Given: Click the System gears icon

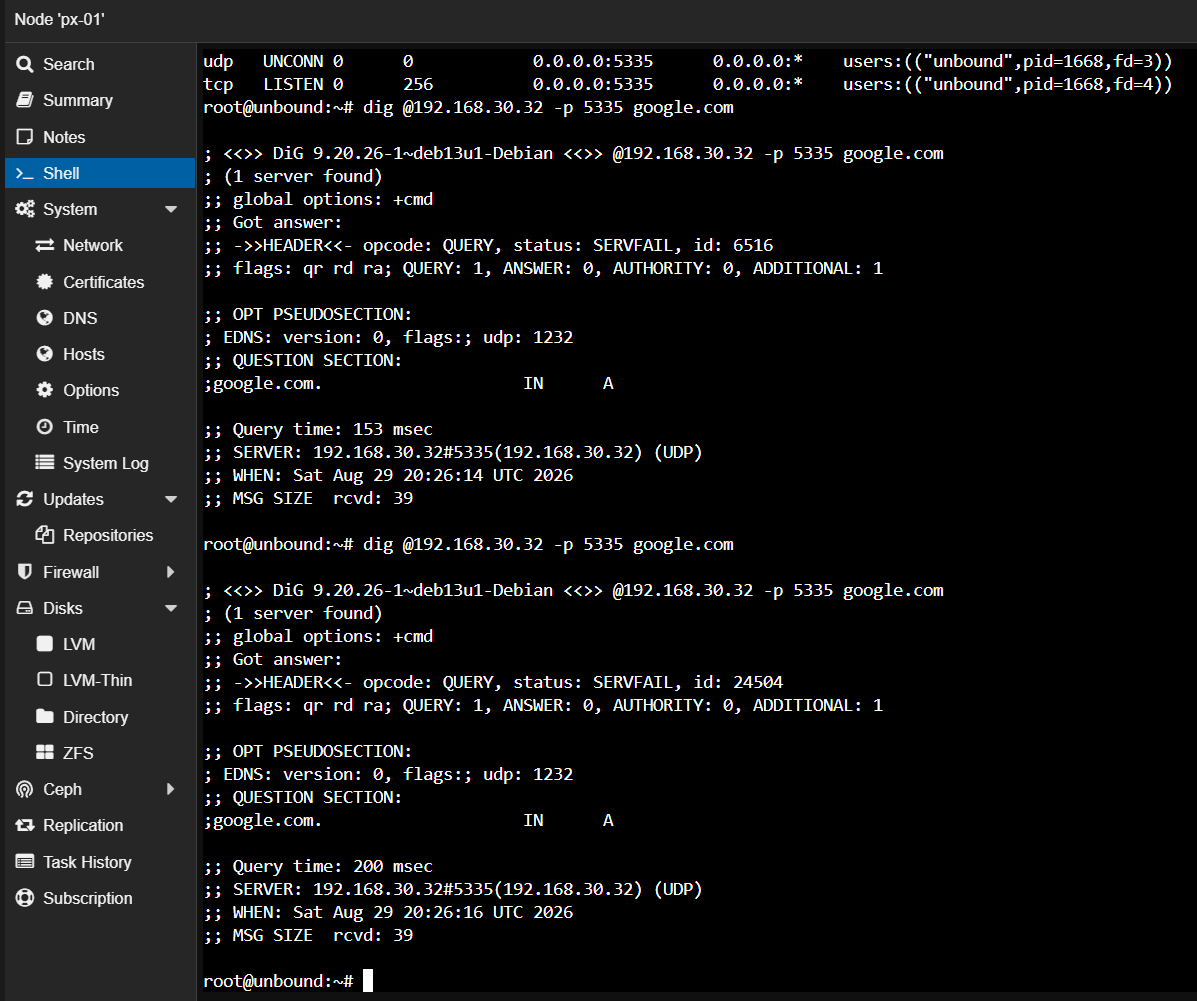Looking at the screenshot, I should pyautogui.click(x=24, y=209).
